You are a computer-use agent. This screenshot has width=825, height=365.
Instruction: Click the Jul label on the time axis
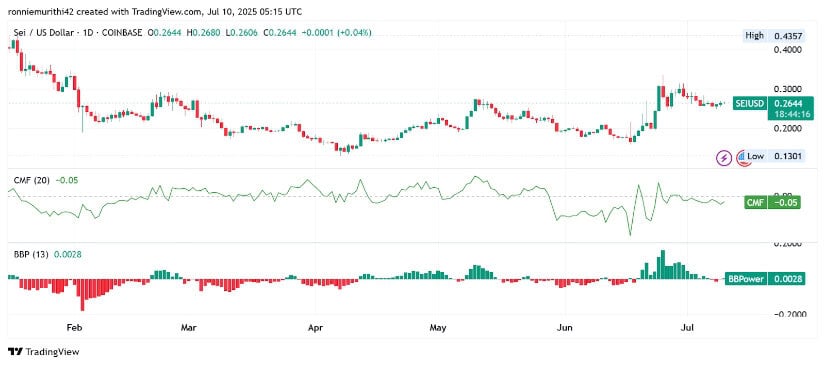coord(687,328)
